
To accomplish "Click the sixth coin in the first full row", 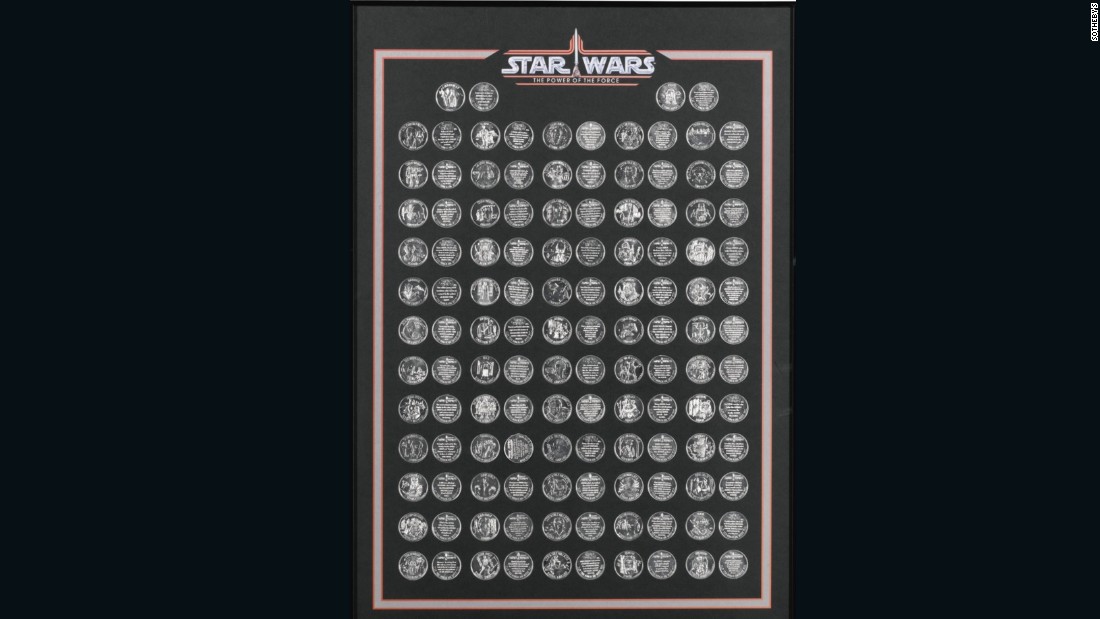I will [590, 135].
